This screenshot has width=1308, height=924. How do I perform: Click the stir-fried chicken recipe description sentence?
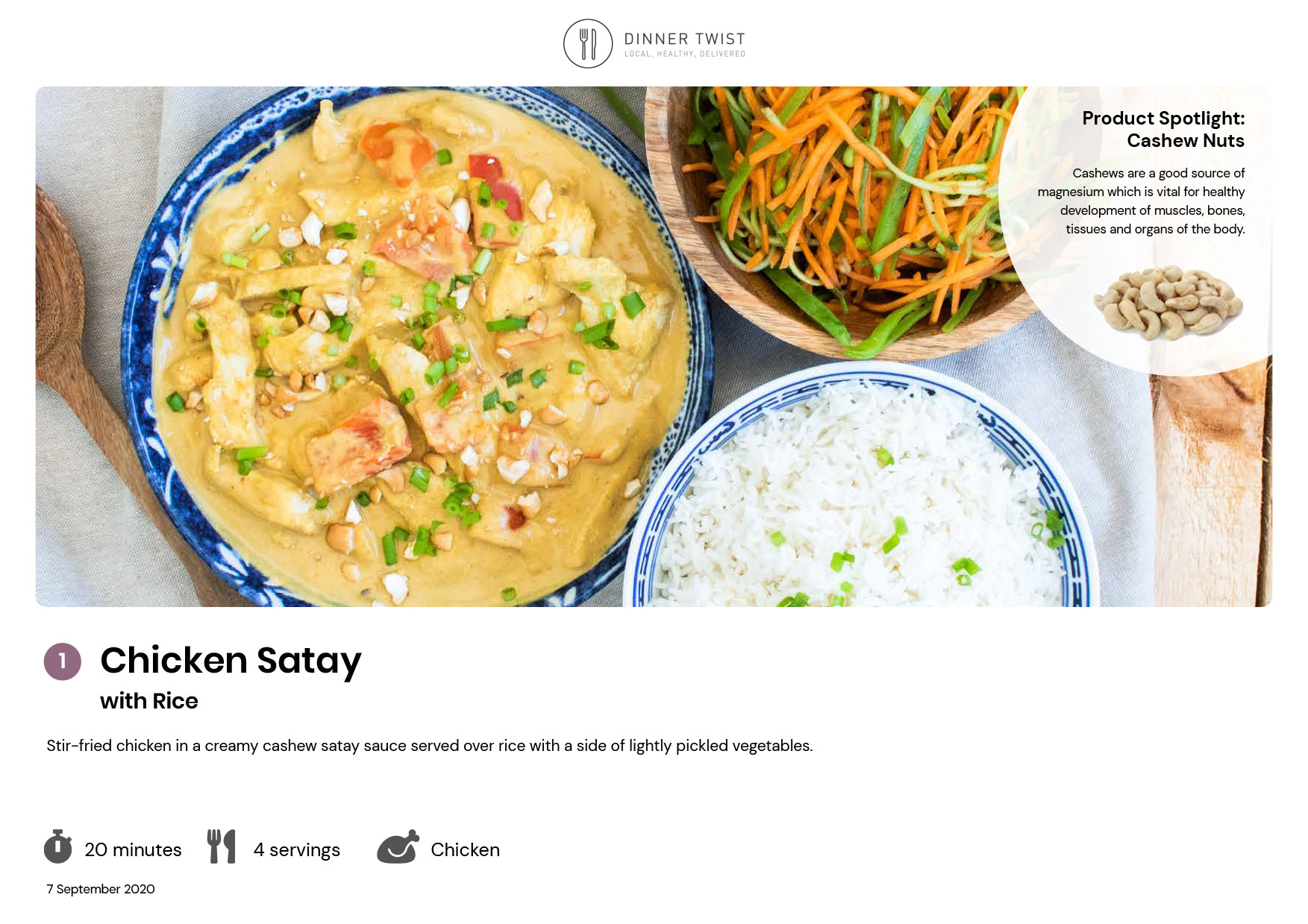pos(430,746)
